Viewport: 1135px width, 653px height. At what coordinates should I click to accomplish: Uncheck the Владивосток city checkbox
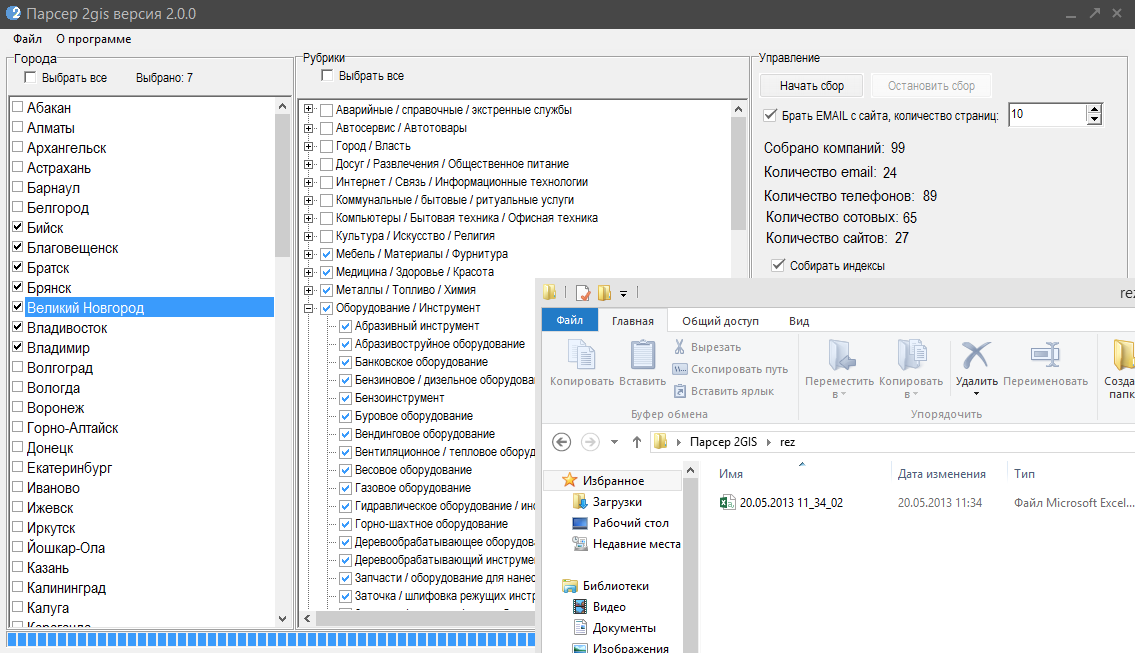18,327
